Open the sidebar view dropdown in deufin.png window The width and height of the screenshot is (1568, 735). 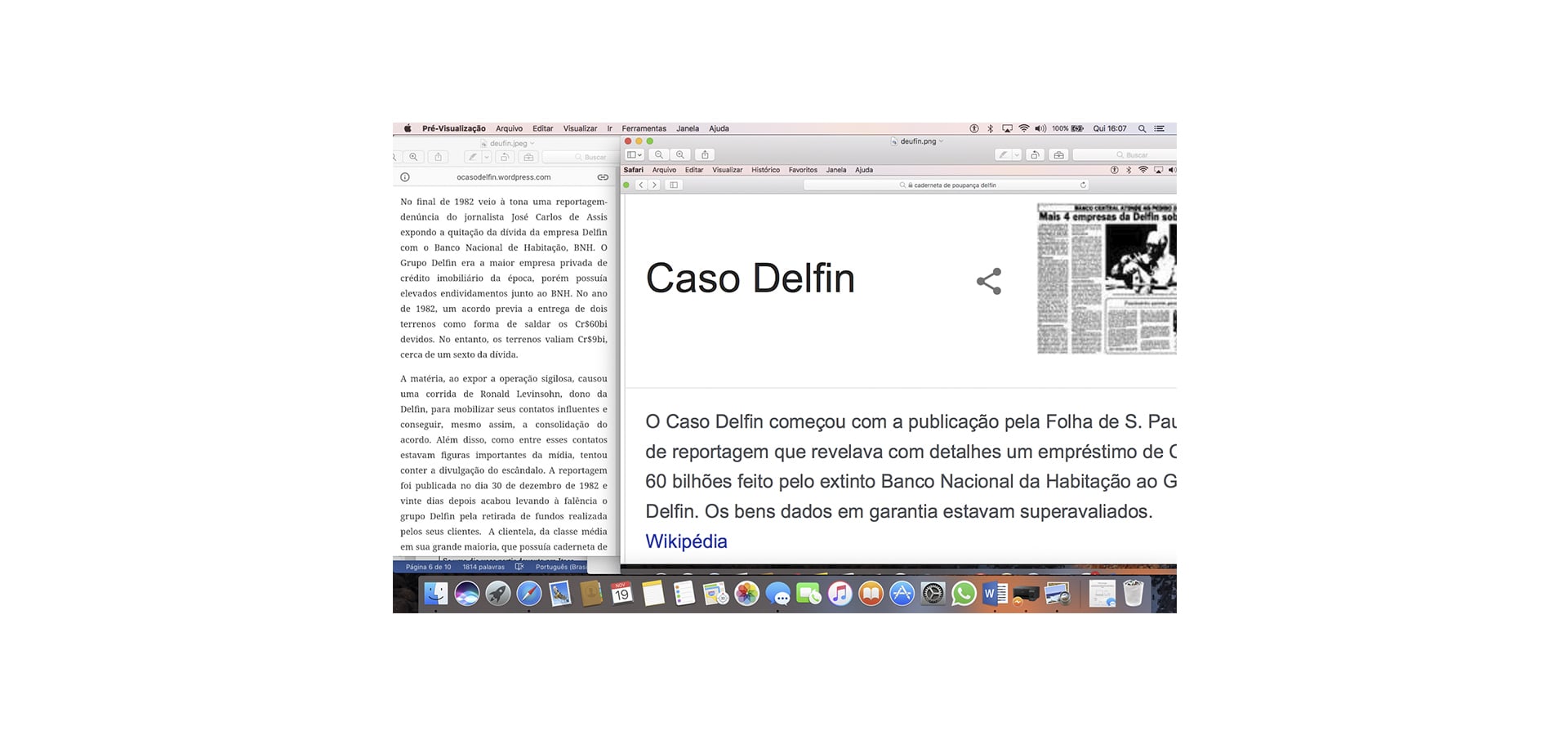click(635, 155)
